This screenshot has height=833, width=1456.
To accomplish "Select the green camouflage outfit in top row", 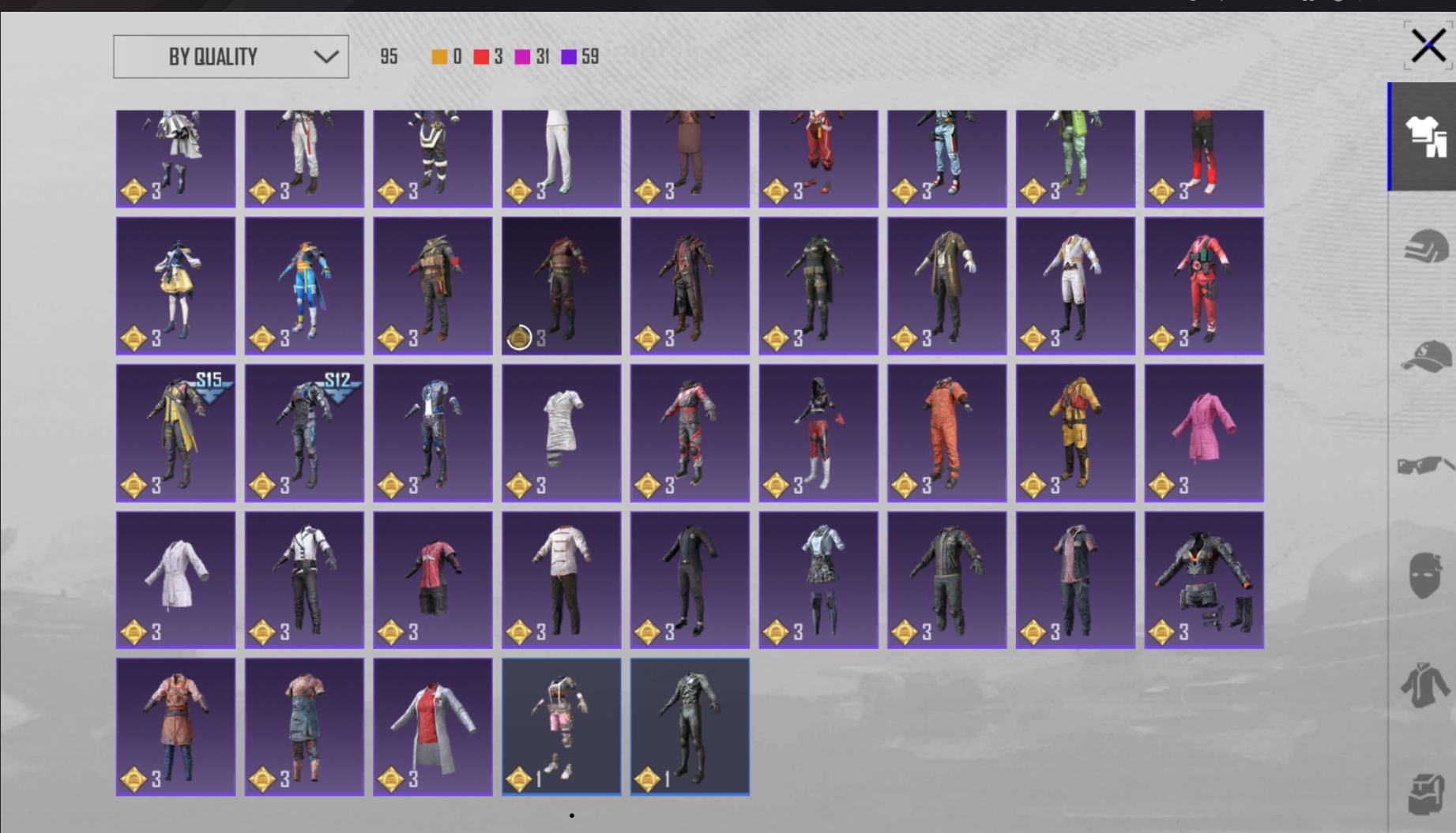I will [1075, 159].
